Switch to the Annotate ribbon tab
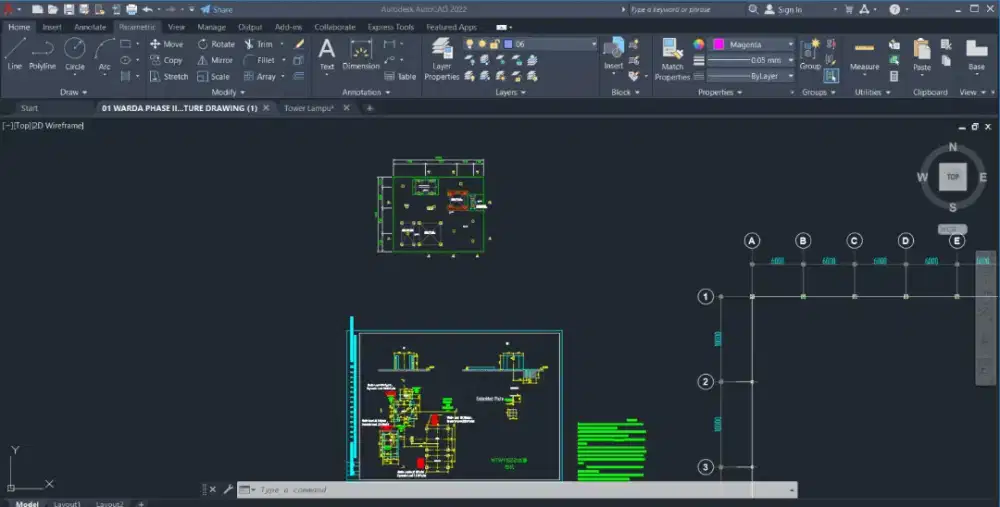Viewport: 1000px width, 507px height. click(90, 27)
